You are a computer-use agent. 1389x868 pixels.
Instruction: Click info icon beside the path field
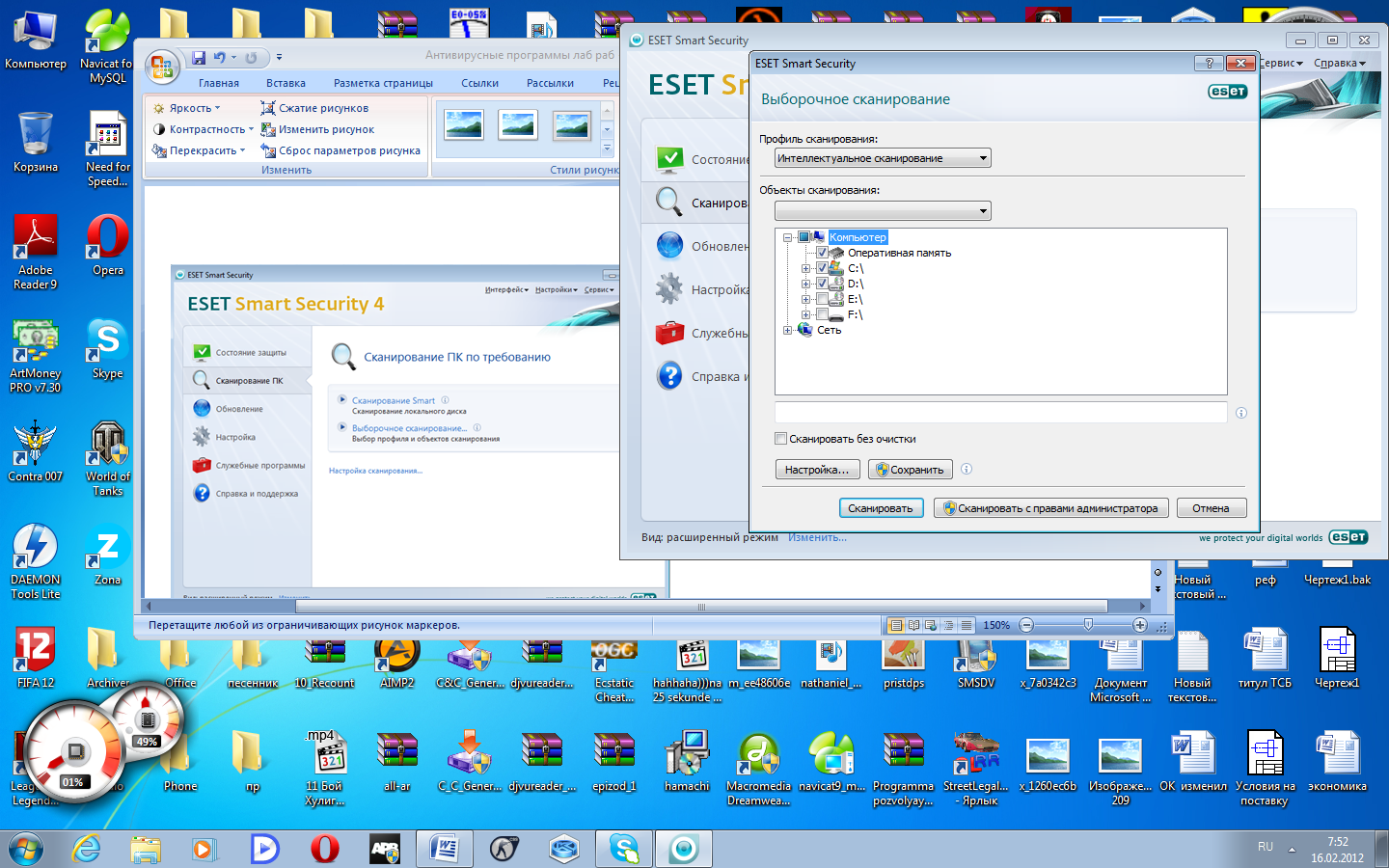(x=1240, y=413)
